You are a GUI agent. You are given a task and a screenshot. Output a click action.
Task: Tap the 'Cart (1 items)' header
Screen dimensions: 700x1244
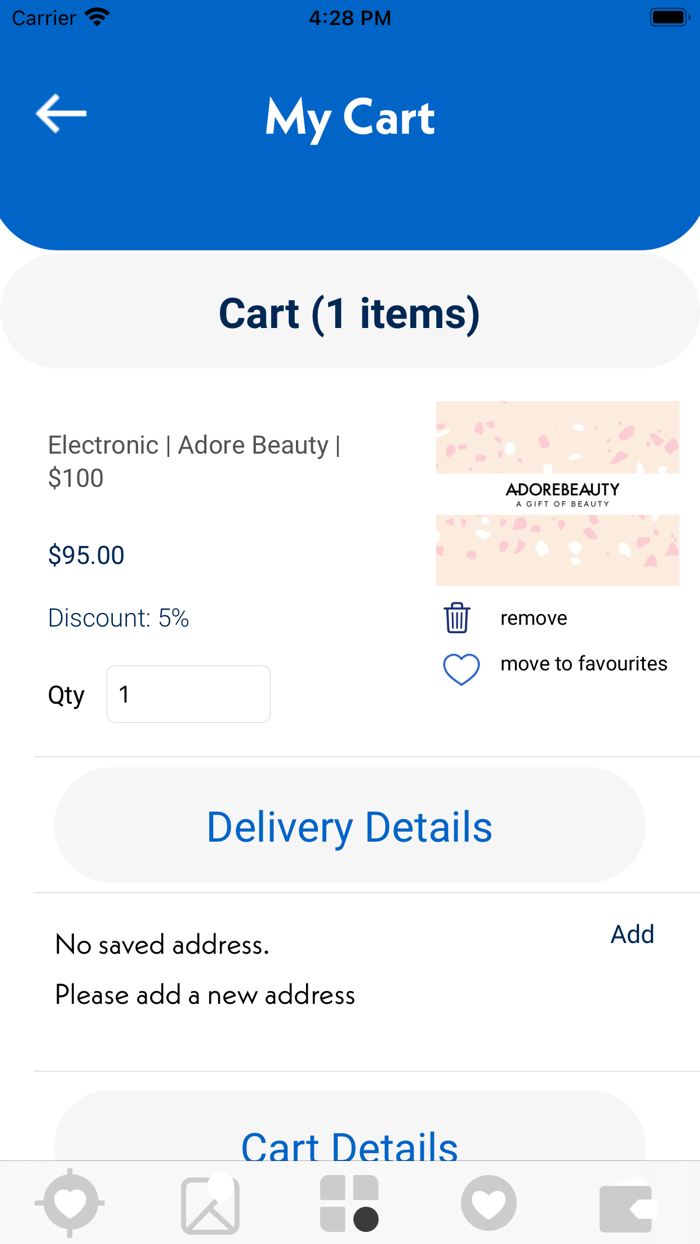(349, 313)
